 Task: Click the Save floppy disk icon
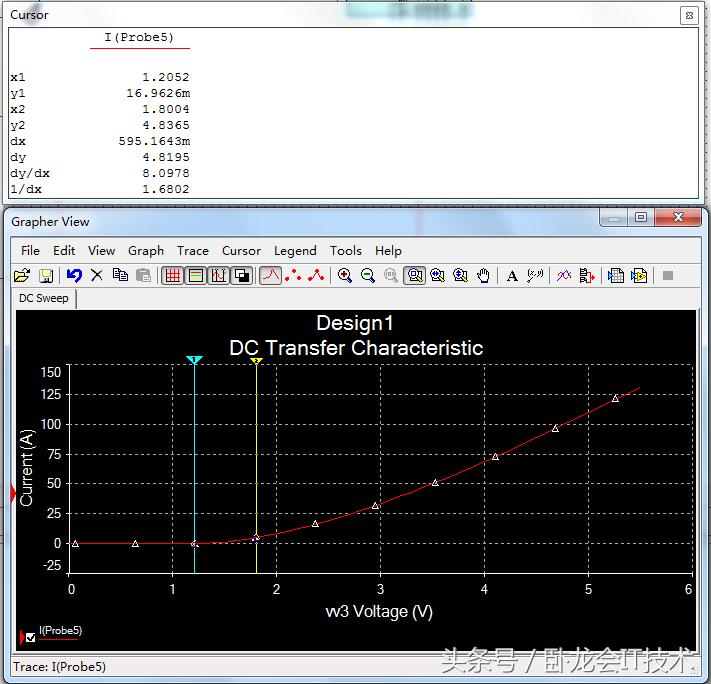(46, 276)
